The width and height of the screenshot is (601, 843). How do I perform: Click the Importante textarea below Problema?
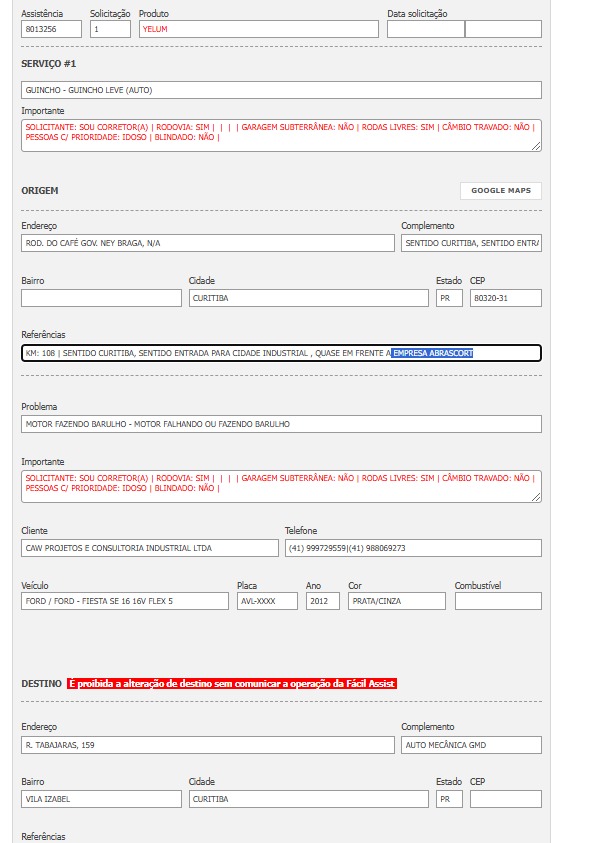281,487
